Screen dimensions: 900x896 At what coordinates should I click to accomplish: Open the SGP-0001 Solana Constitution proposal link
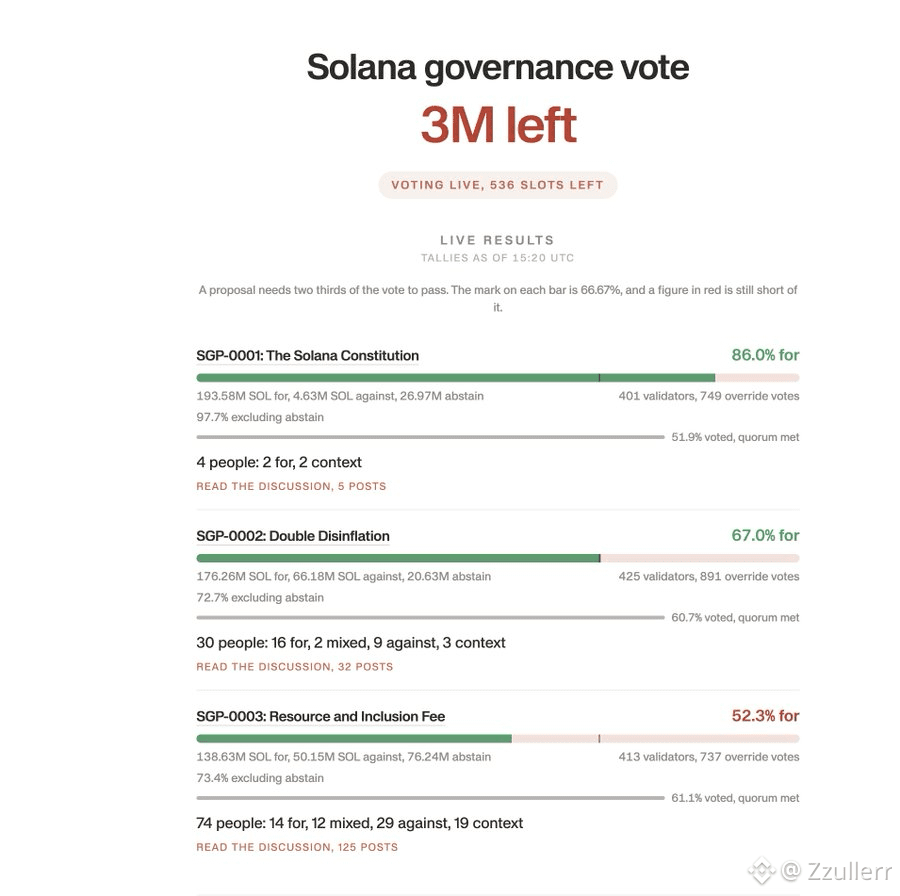pyautogui.click(x=308, y=356)
